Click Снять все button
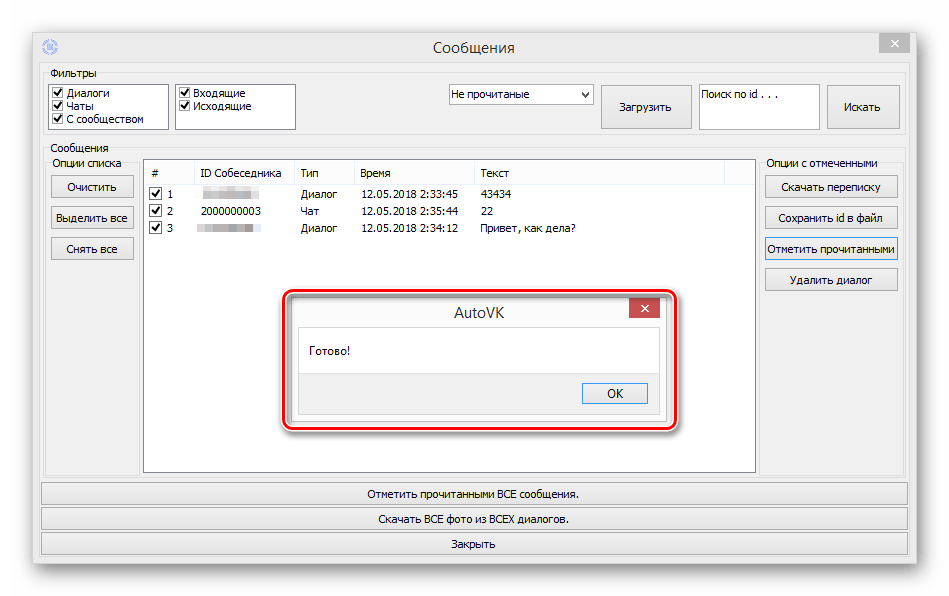949x596 pixels. [92, 249]
